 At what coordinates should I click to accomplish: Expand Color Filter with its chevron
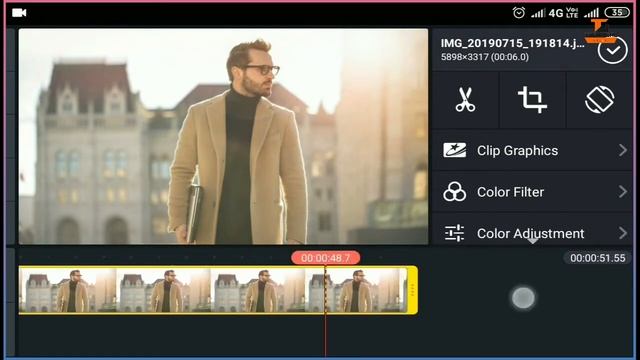tap(622, 191)
